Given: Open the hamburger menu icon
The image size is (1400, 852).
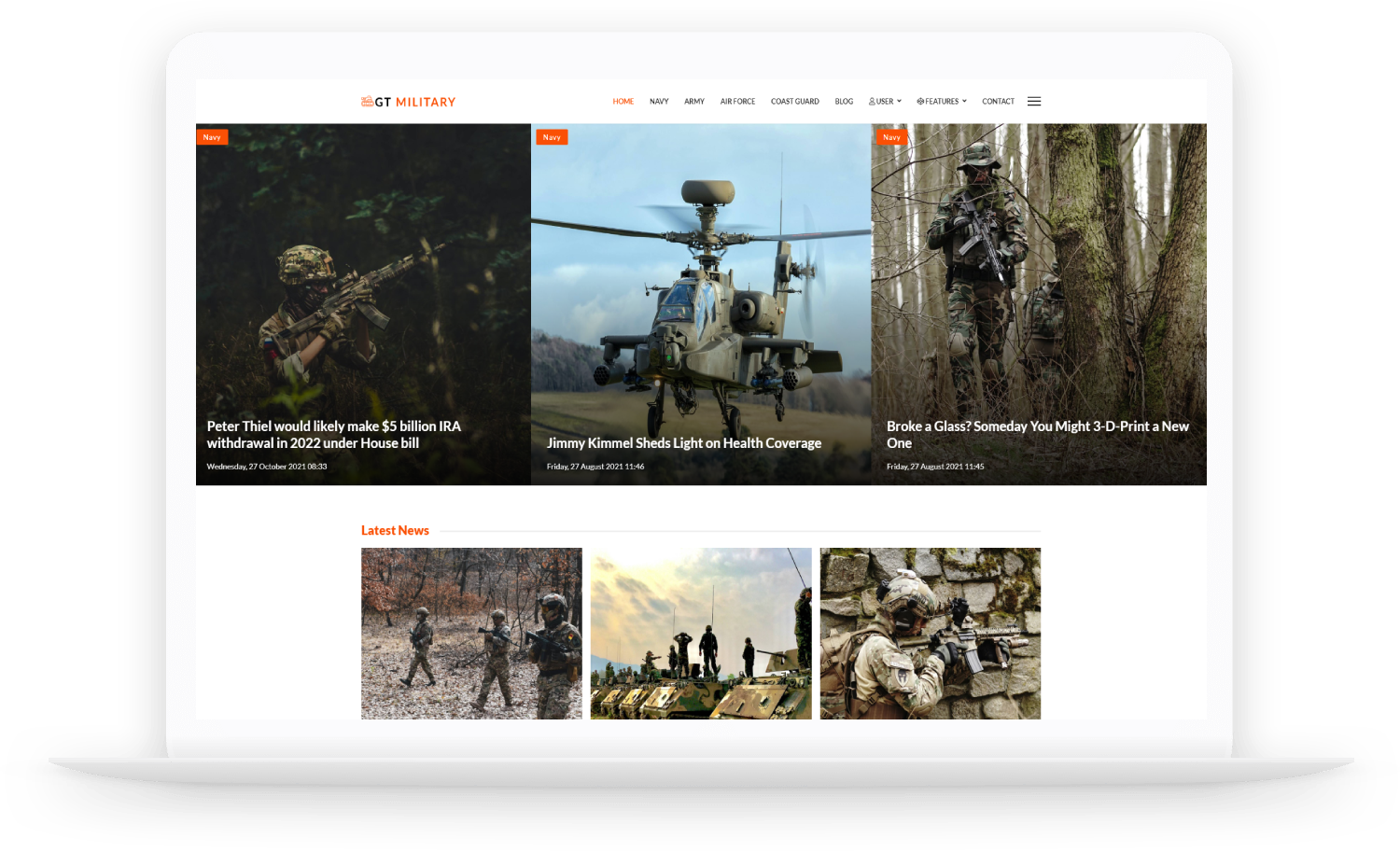Looking at the screenshot, I should pyautogui.click(x=1034, y=102).
